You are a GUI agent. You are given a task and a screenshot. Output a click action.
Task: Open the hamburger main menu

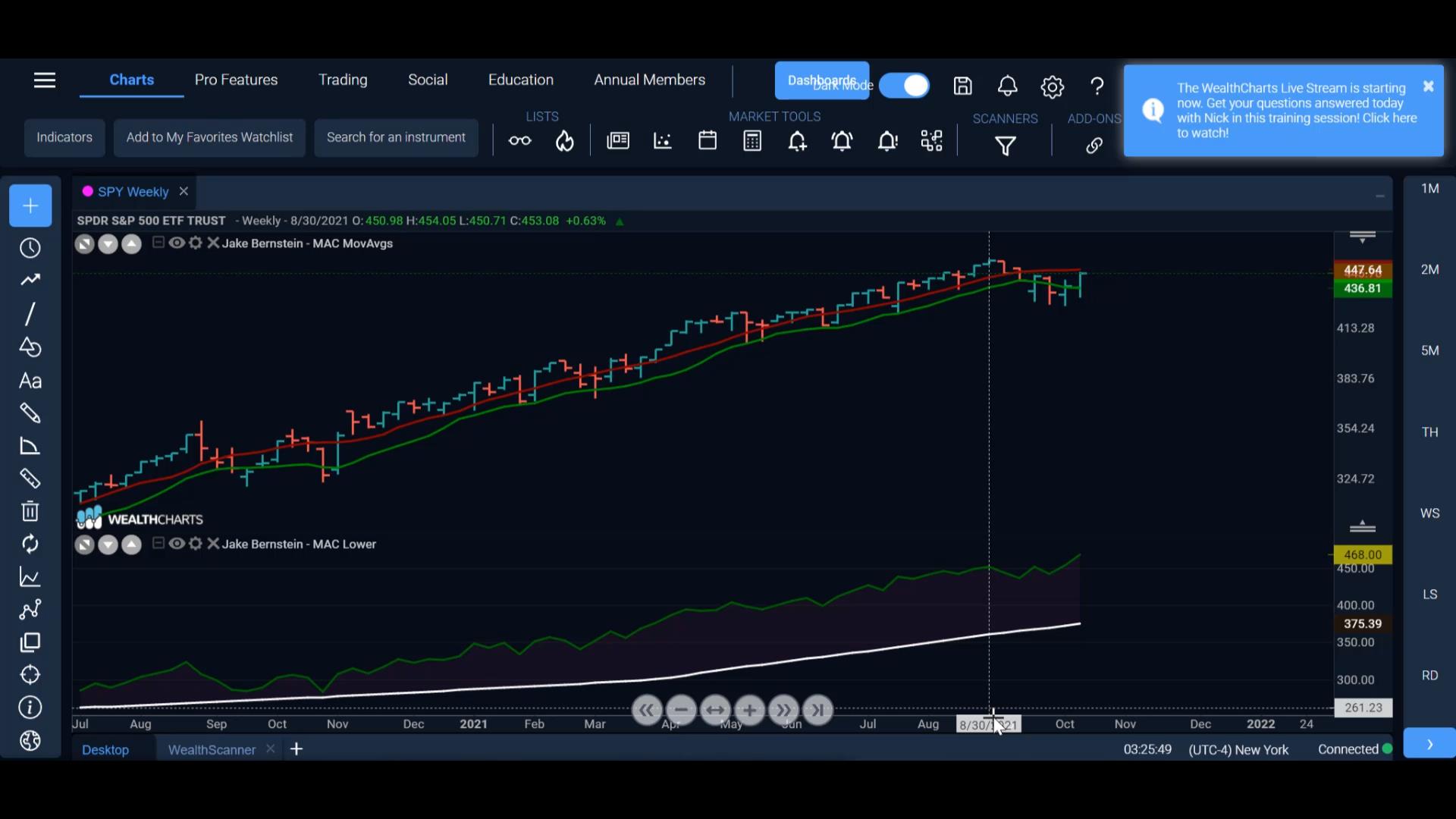45,80
